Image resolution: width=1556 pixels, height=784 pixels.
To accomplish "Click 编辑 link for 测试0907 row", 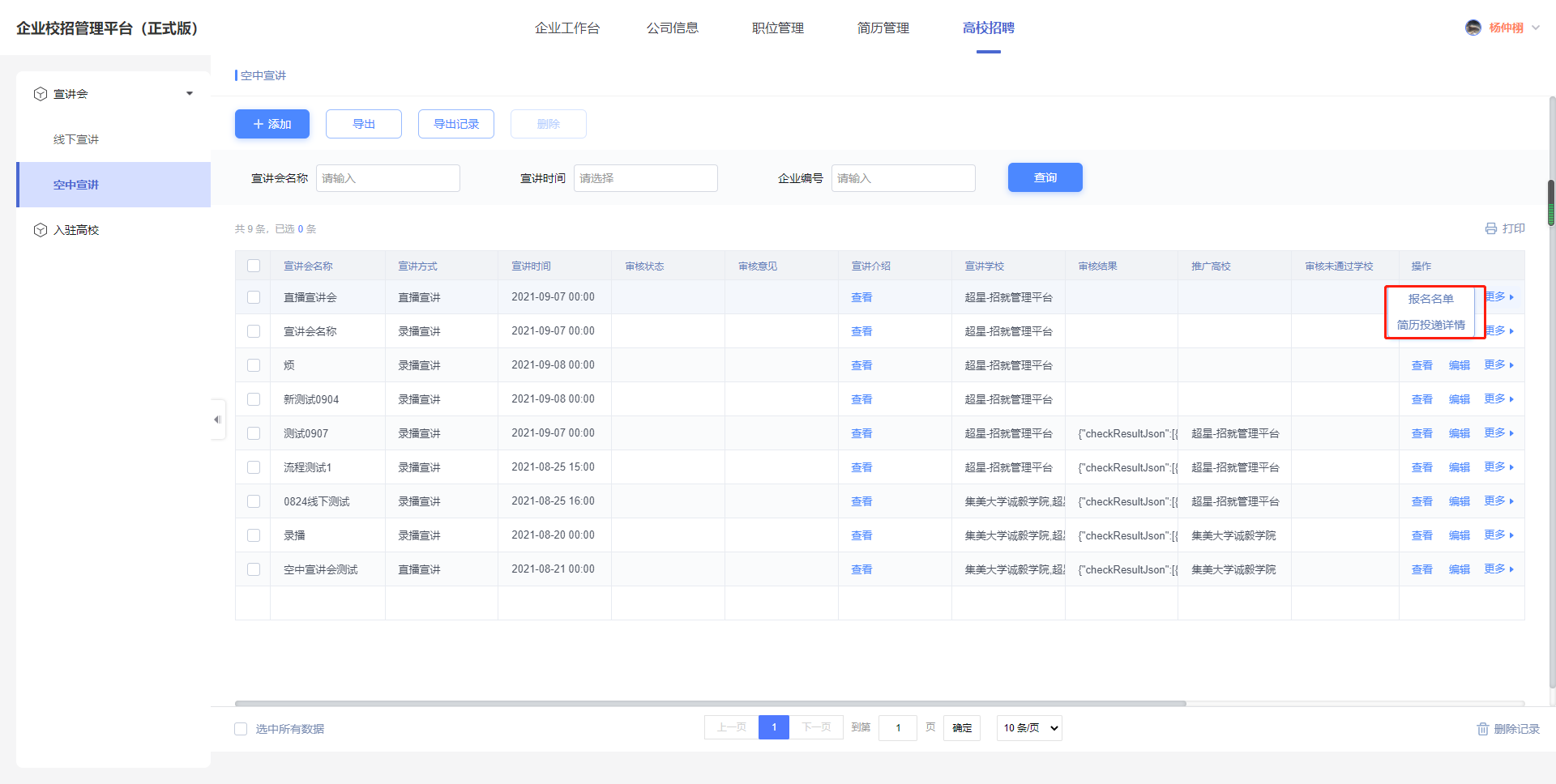I will coord(1459,433).
